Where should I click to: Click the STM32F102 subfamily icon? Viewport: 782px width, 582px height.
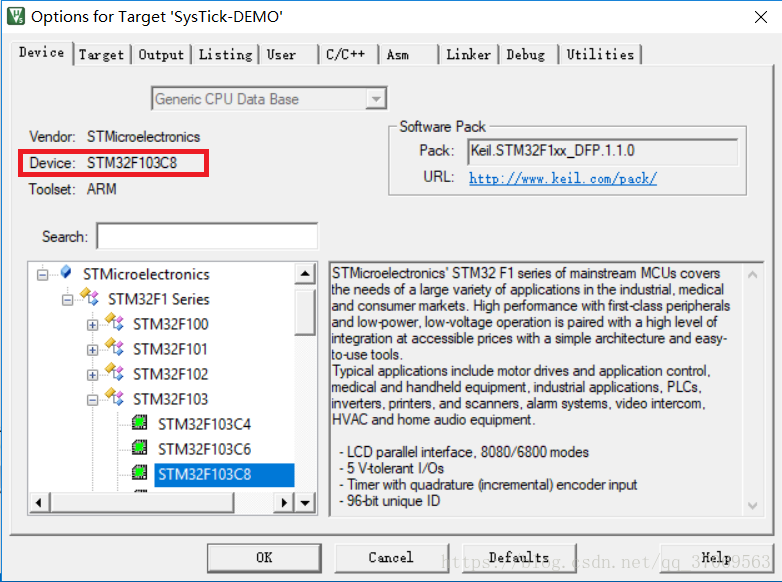pos(115,372)
